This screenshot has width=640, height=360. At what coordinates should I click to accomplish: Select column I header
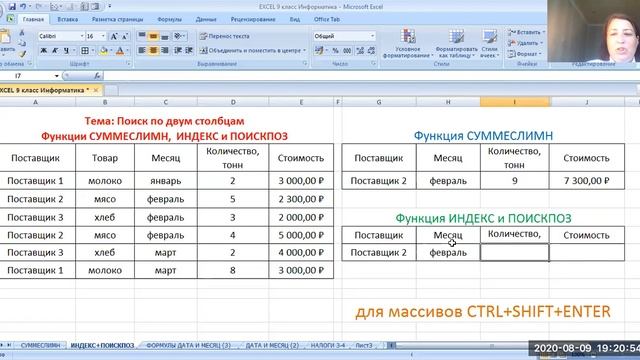click(x=515, y=102)
